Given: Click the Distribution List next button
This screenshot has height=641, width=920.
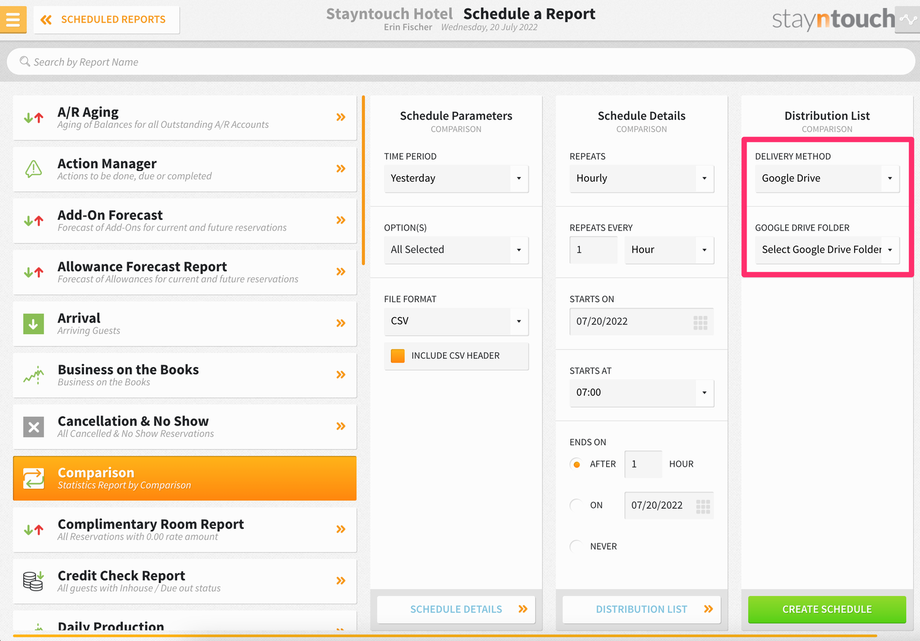Looking at the screenshot, I should click(x=641, y=609).
